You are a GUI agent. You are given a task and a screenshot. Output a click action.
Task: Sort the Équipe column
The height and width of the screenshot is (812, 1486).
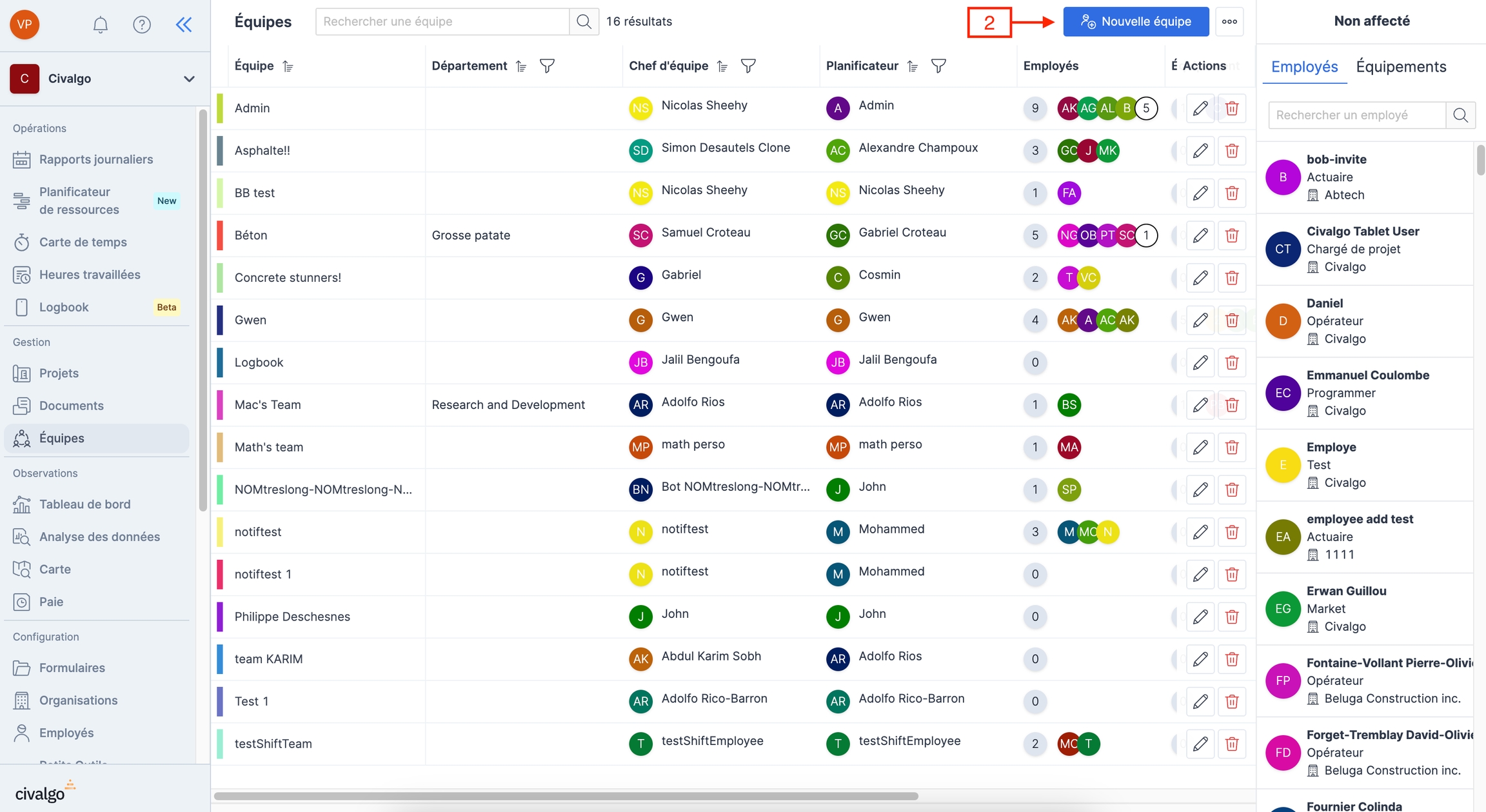(288, 66)
